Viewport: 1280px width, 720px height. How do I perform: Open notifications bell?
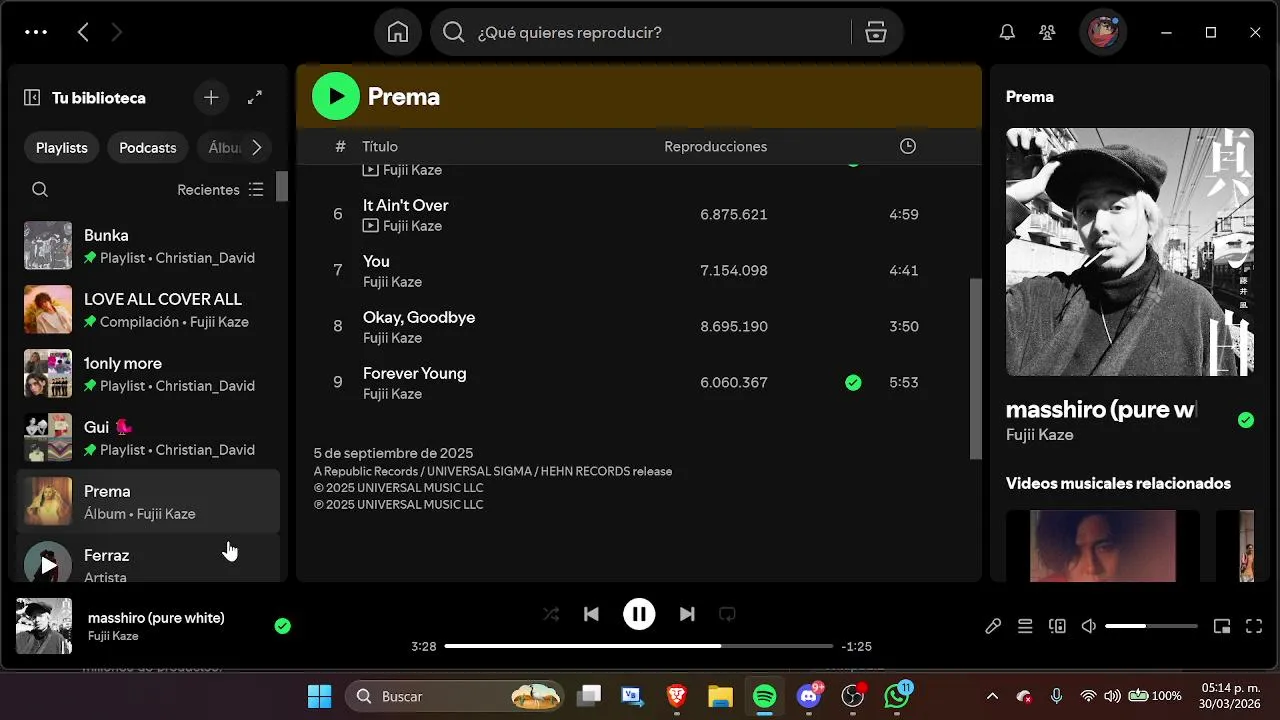pos(1007,32)
